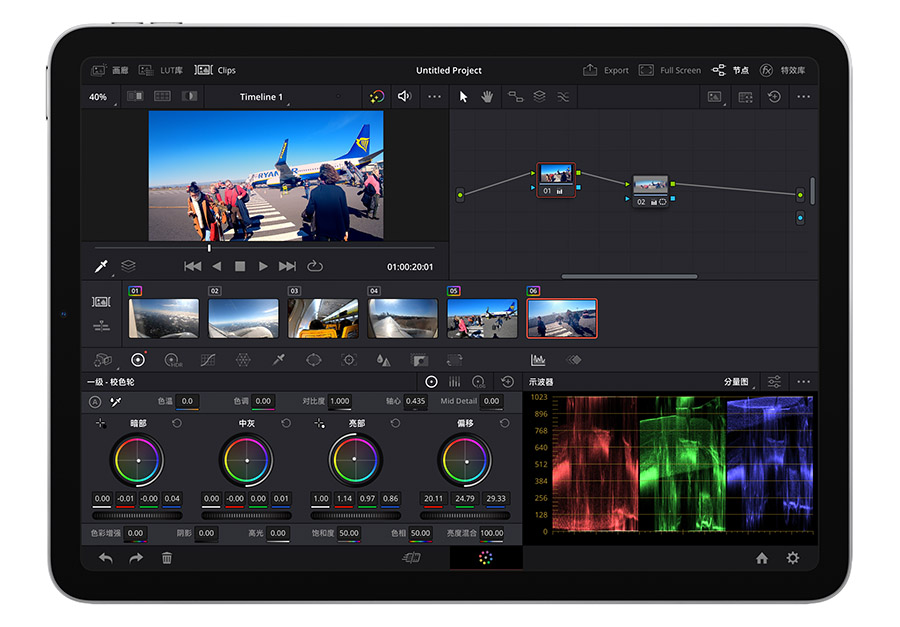The width and height of the screenshot is (900, 627).
Task: Play the clip forward
Action: tap(263, 266)
